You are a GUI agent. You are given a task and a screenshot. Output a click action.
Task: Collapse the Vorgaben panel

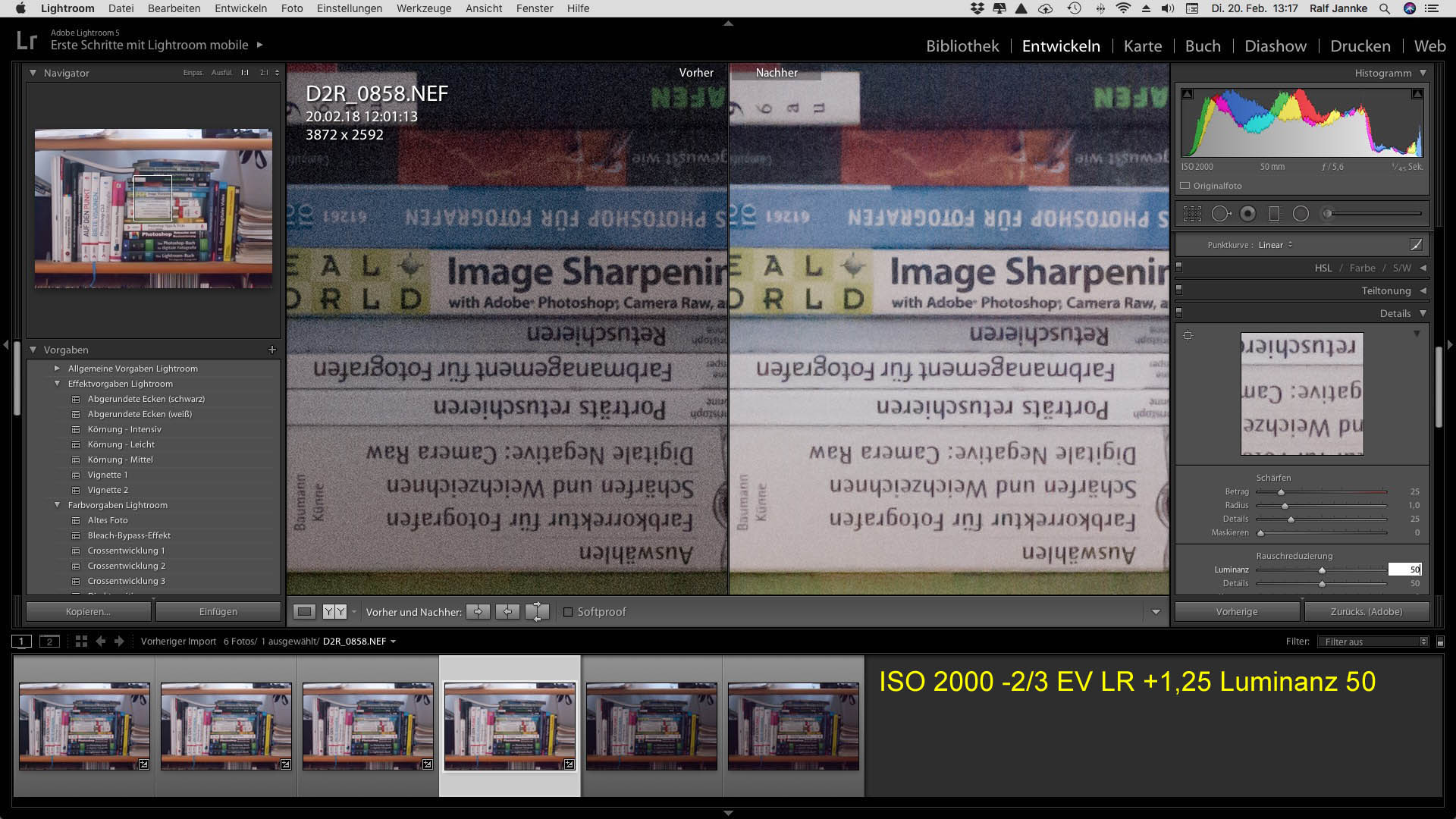33,350
